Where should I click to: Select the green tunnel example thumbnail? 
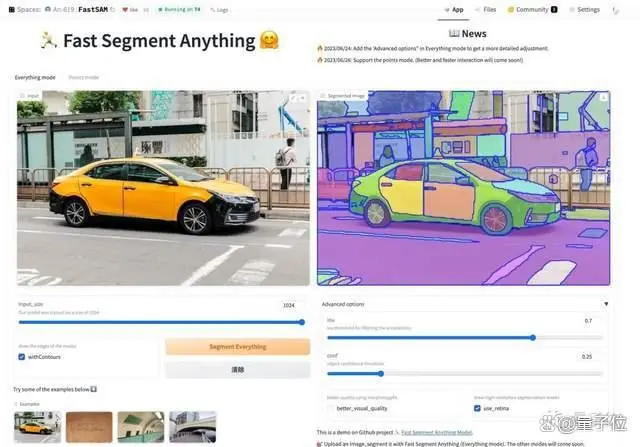[141, 427]
